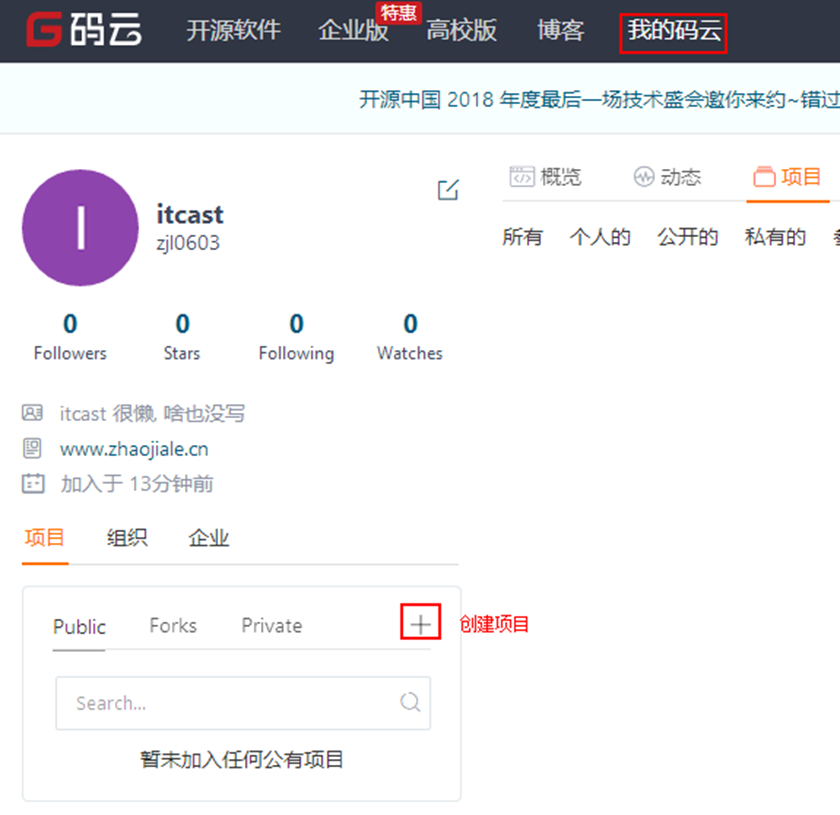This screenshot has height=815, width=840.
Task: Switch to the 动态 tab
Action: click(x=667, y=177)
